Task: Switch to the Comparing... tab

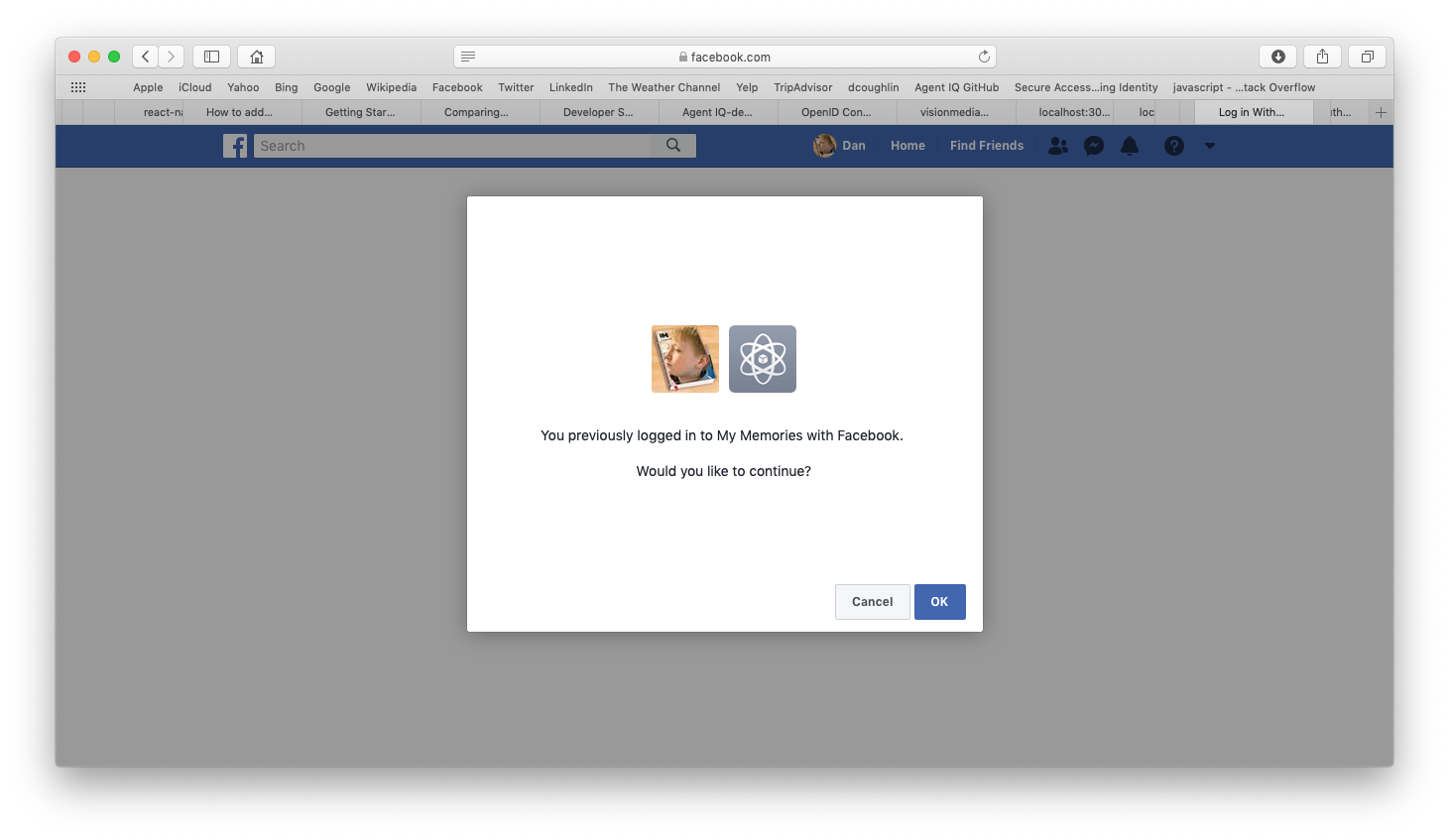Action: click(x=480, y=112)
